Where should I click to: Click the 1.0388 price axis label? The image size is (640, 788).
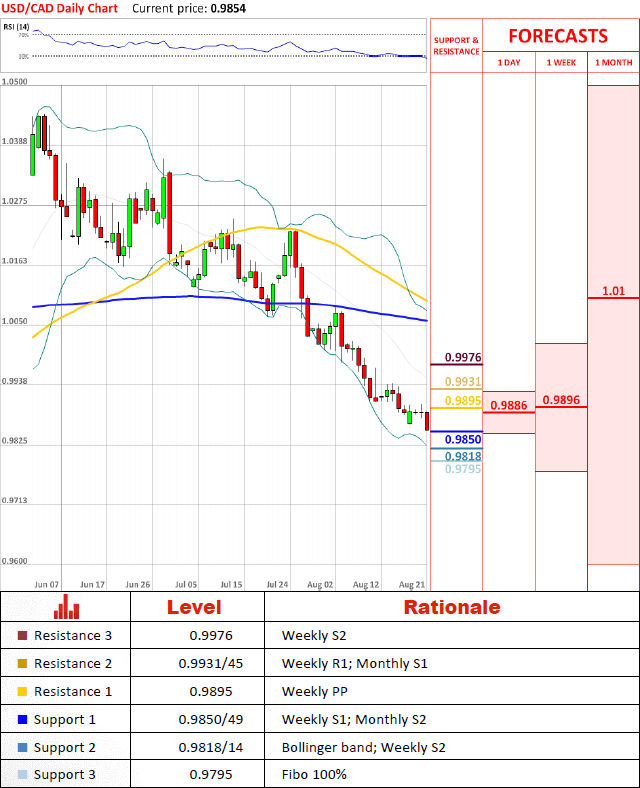pyautogui.click(x=14, y=141)
